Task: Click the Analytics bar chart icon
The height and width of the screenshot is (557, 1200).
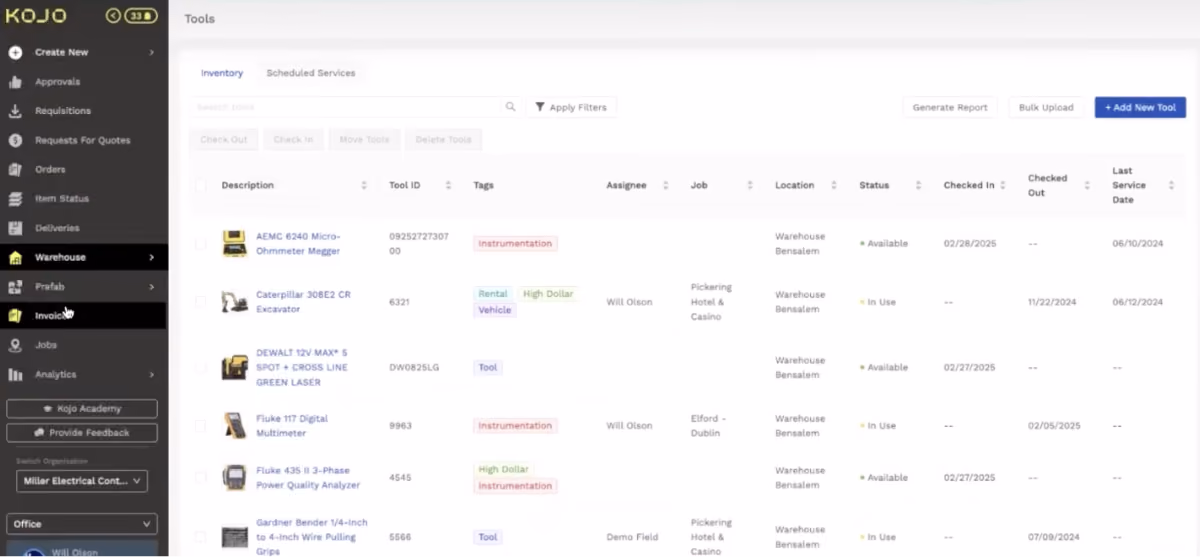Action: click(x=15, y=375)
